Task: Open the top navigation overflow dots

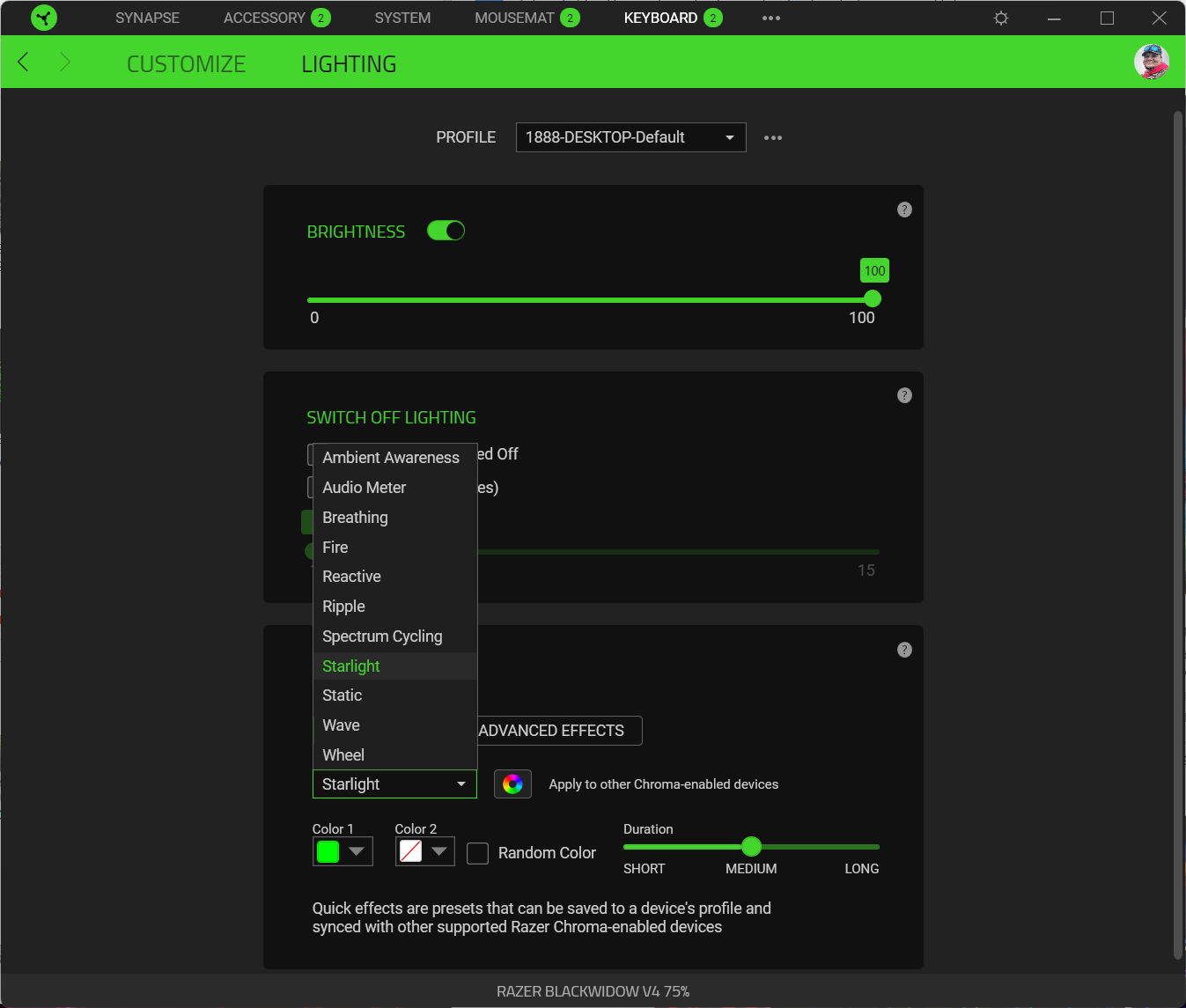Action: pyautogui.click(x=771, y=18)
